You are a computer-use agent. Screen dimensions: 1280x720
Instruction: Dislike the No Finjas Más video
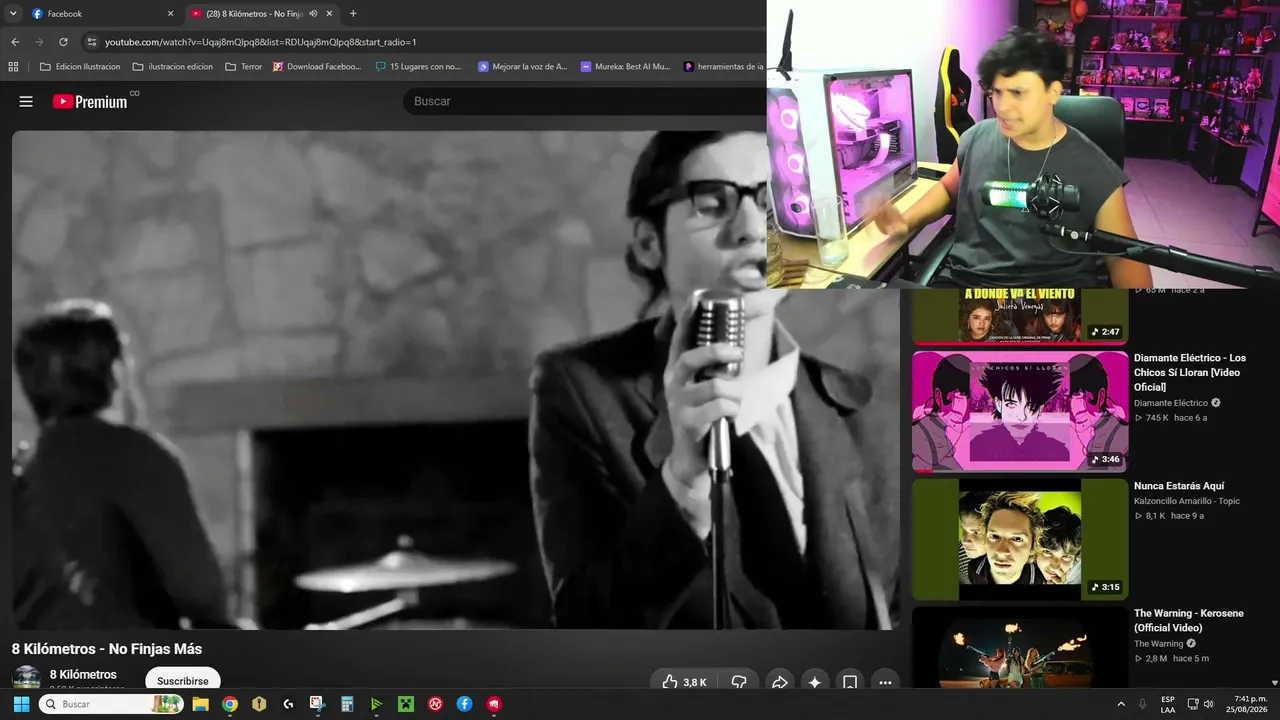point(739,682)
